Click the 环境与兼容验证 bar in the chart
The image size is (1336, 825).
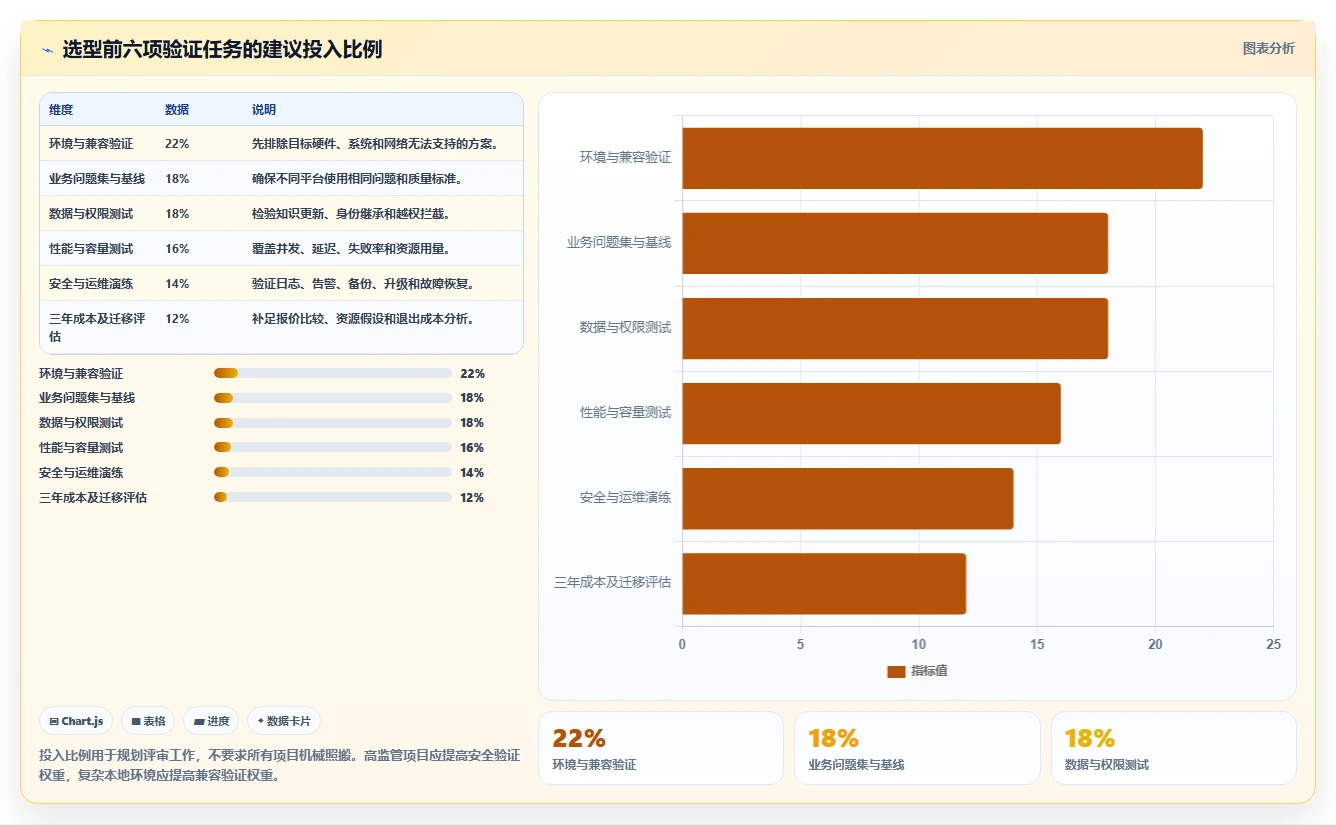coord(942,158)
